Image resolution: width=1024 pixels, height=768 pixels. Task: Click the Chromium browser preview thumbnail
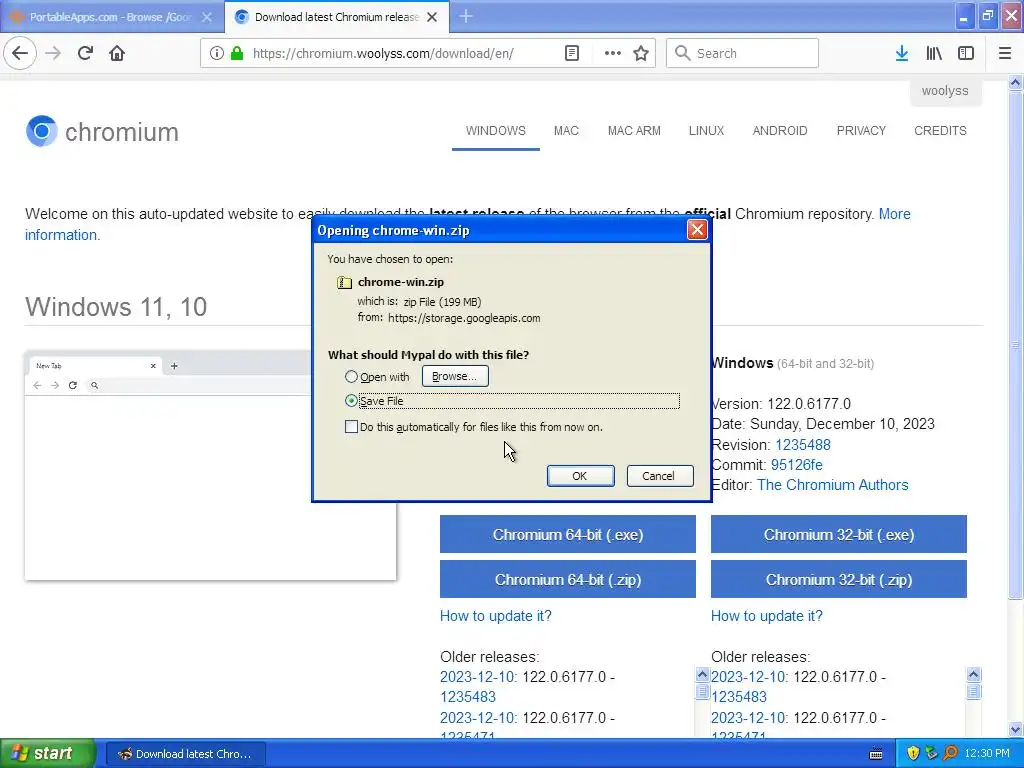210,466
